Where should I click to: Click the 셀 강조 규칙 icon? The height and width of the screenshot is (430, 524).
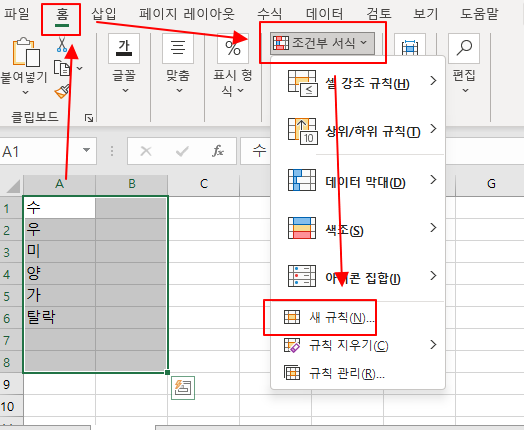pyautogui.click(x=302, y=84)
